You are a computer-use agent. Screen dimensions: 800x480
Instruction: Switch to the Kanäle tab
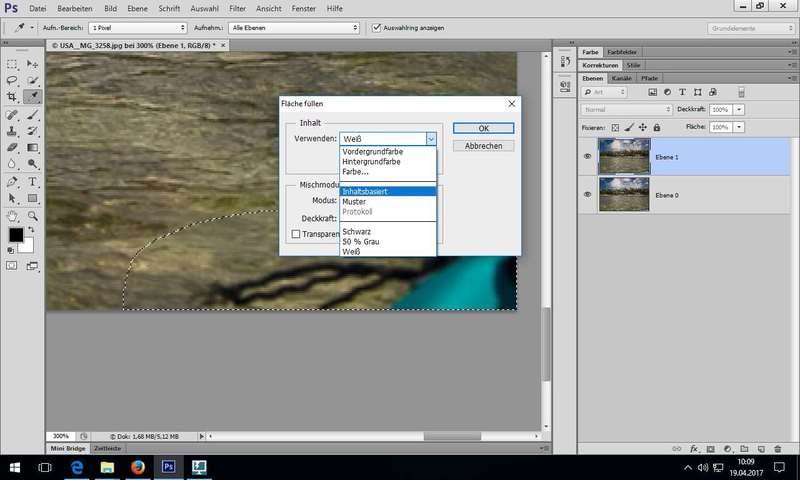(x=620, y=77)
